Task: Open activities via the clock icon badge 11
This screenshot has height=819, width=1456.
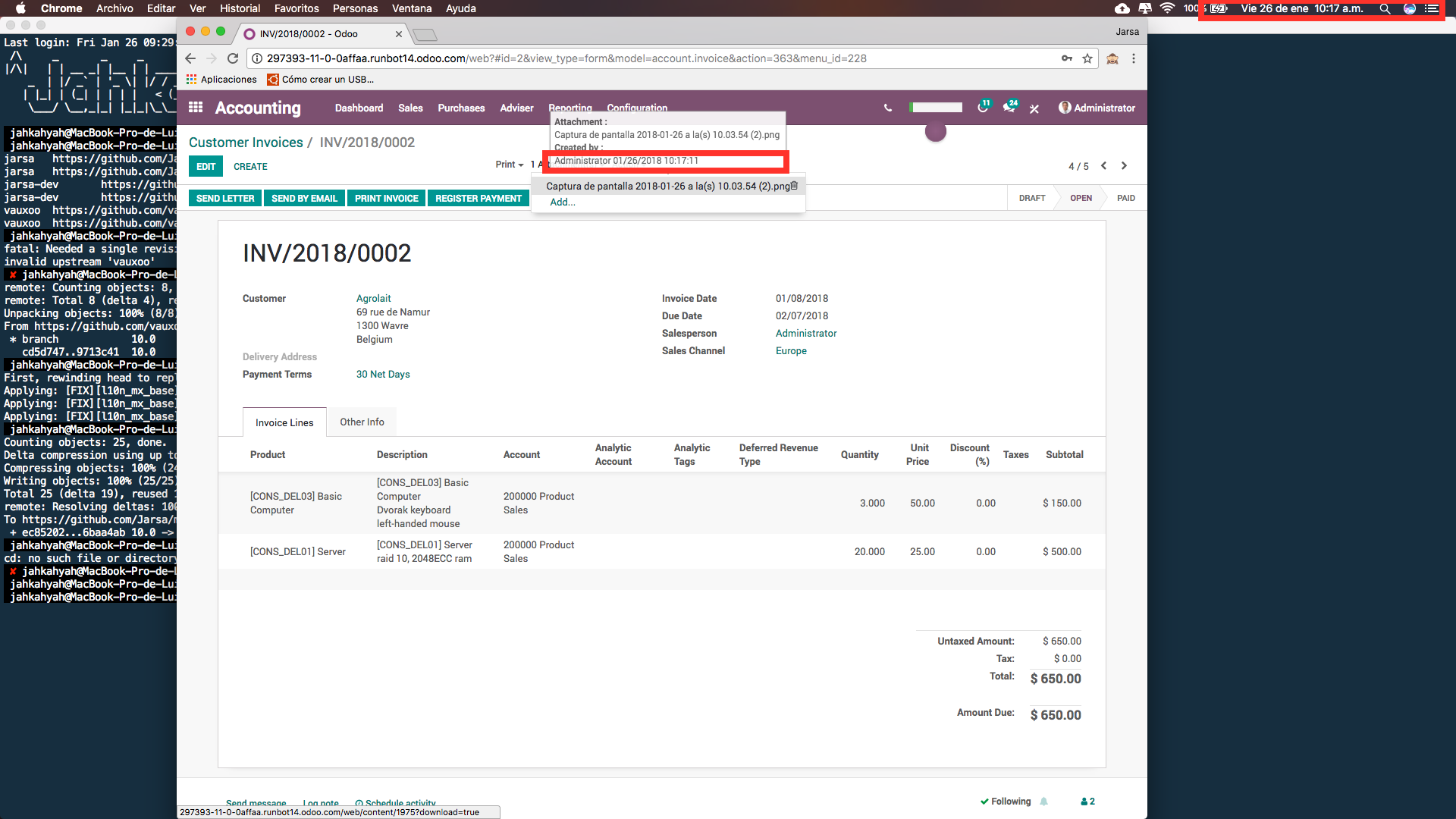Action: point(984,108)
